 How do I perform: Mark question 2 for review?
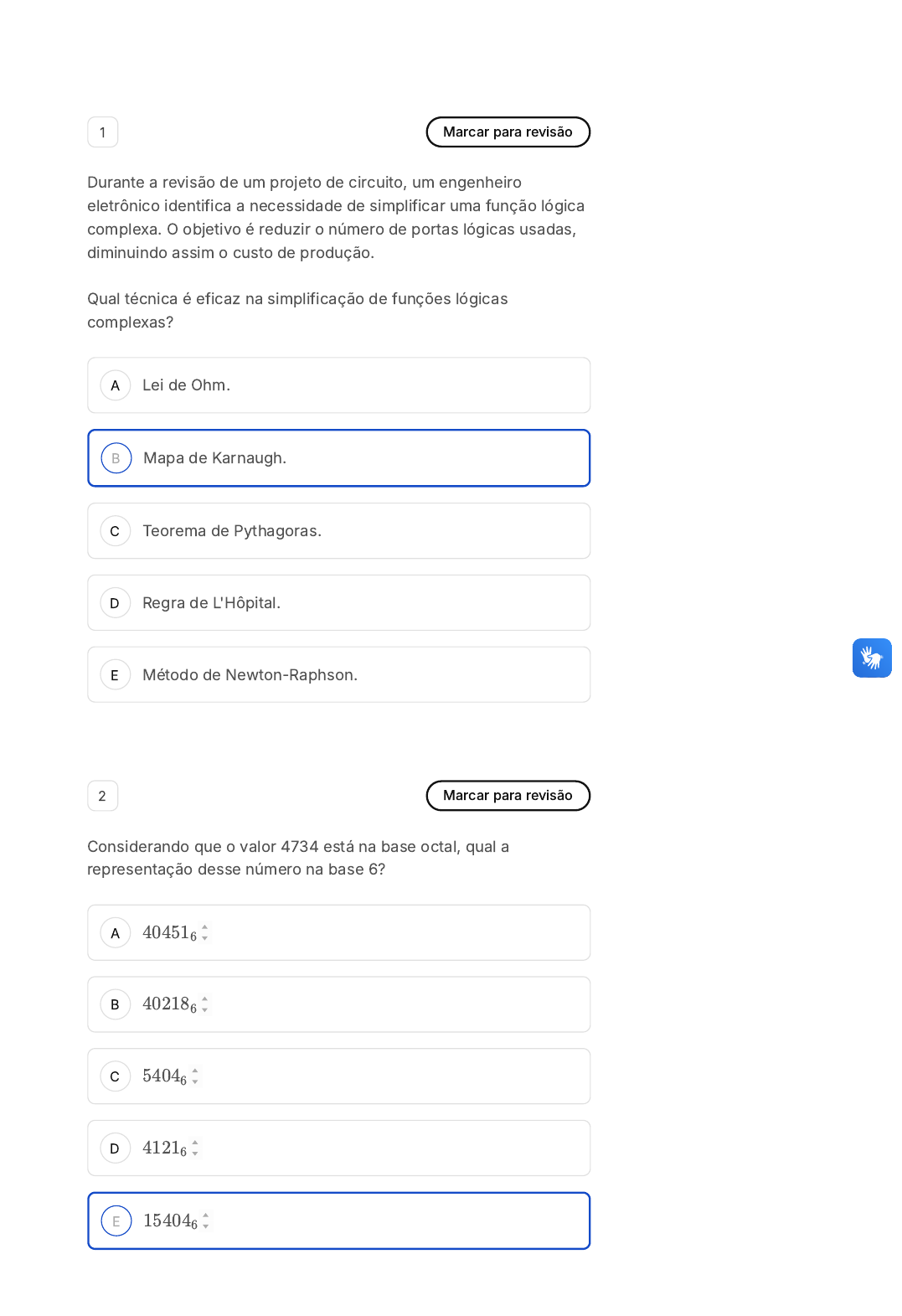508,796
